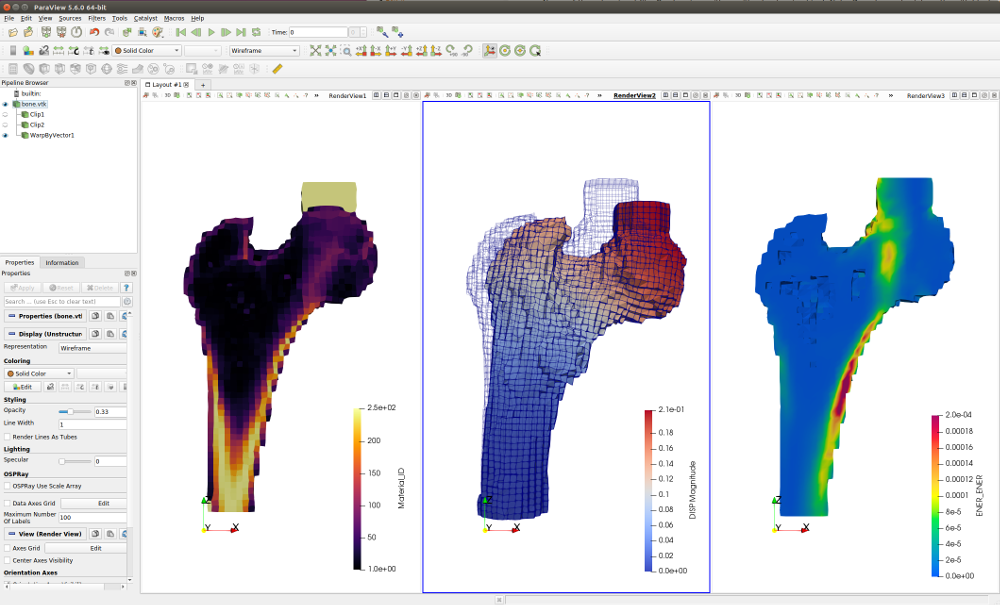Screen dimensions: 1000x605
Task: Set view direction to +Z
Action: point(422,50)
